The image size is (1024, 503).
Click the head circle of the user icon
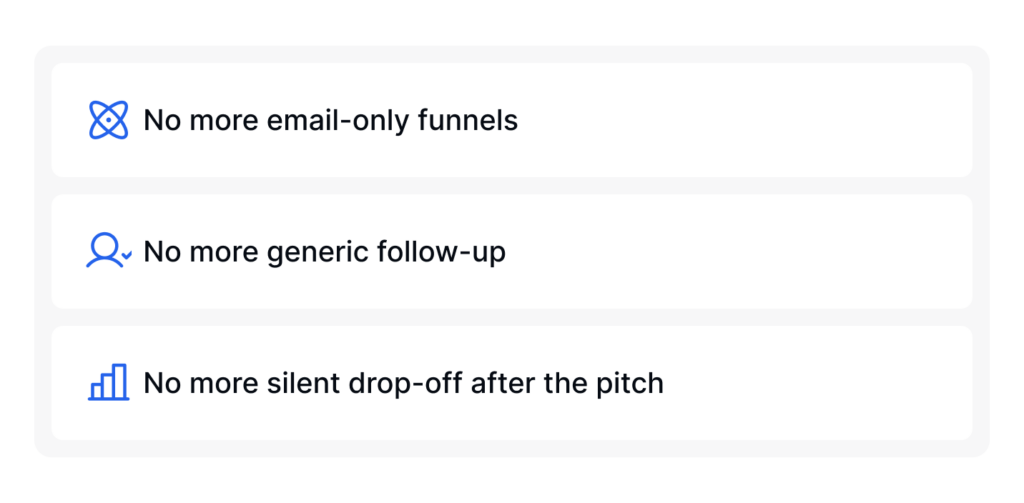[x=105, y=246]
